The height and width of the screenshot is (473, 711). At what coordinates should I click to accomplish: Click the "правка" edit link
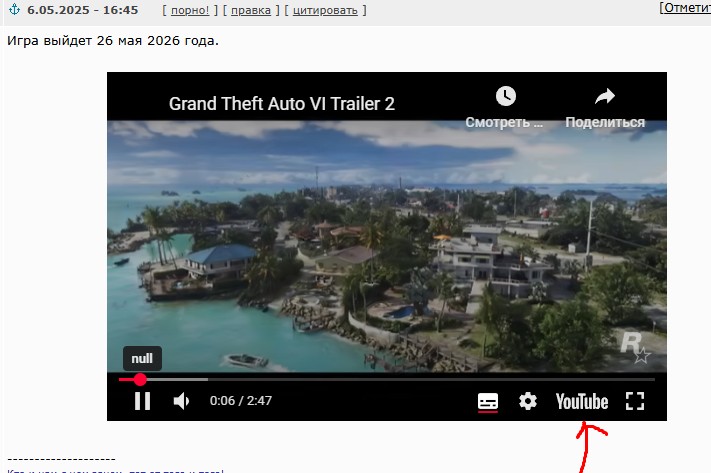tap(251, 10)
